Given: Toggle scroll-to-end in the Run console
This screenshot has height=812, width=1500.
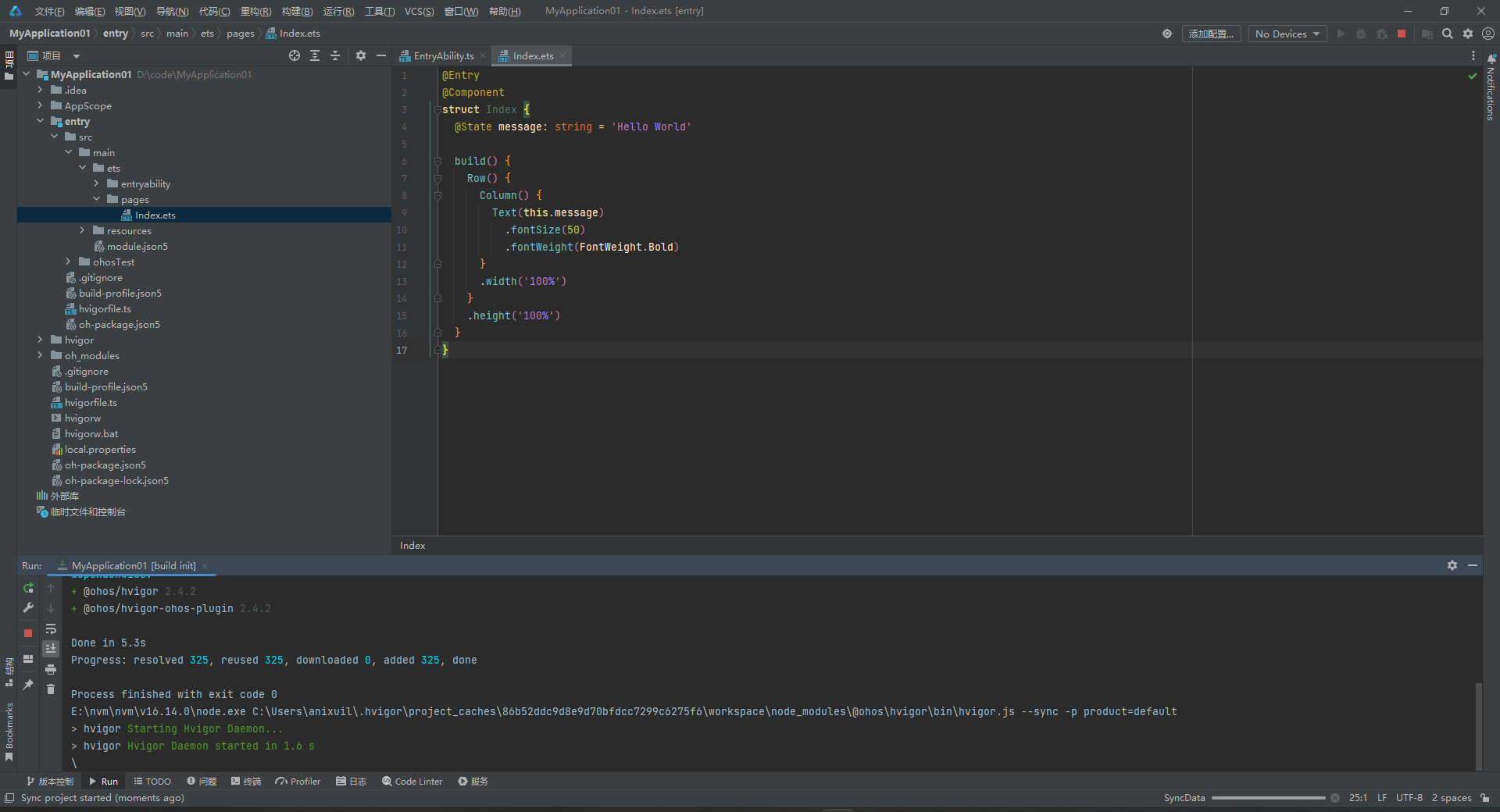Looking at the screenshot, I should [51, 649].
